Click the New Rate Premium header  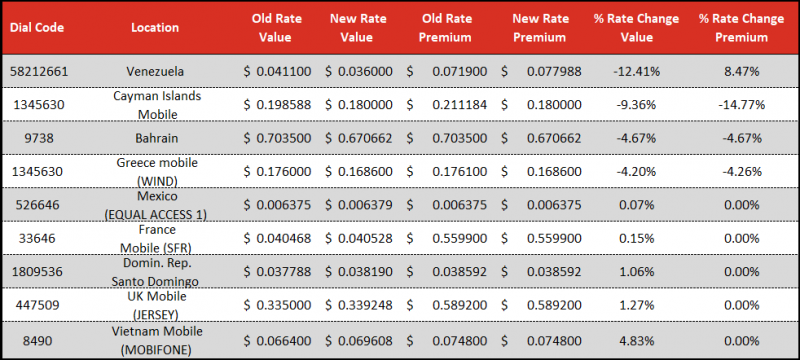540,28
